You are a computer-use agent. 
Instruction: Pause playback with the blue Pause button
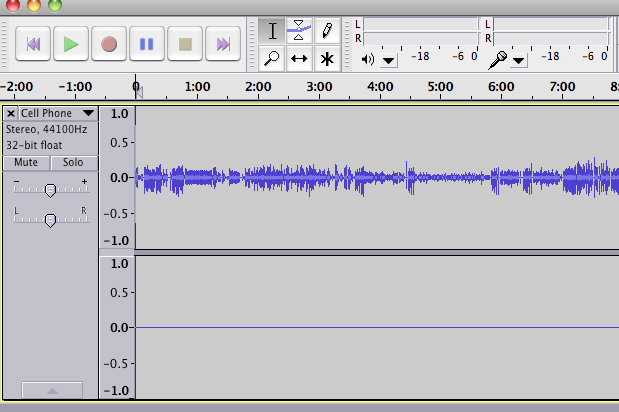pos(147,44)
